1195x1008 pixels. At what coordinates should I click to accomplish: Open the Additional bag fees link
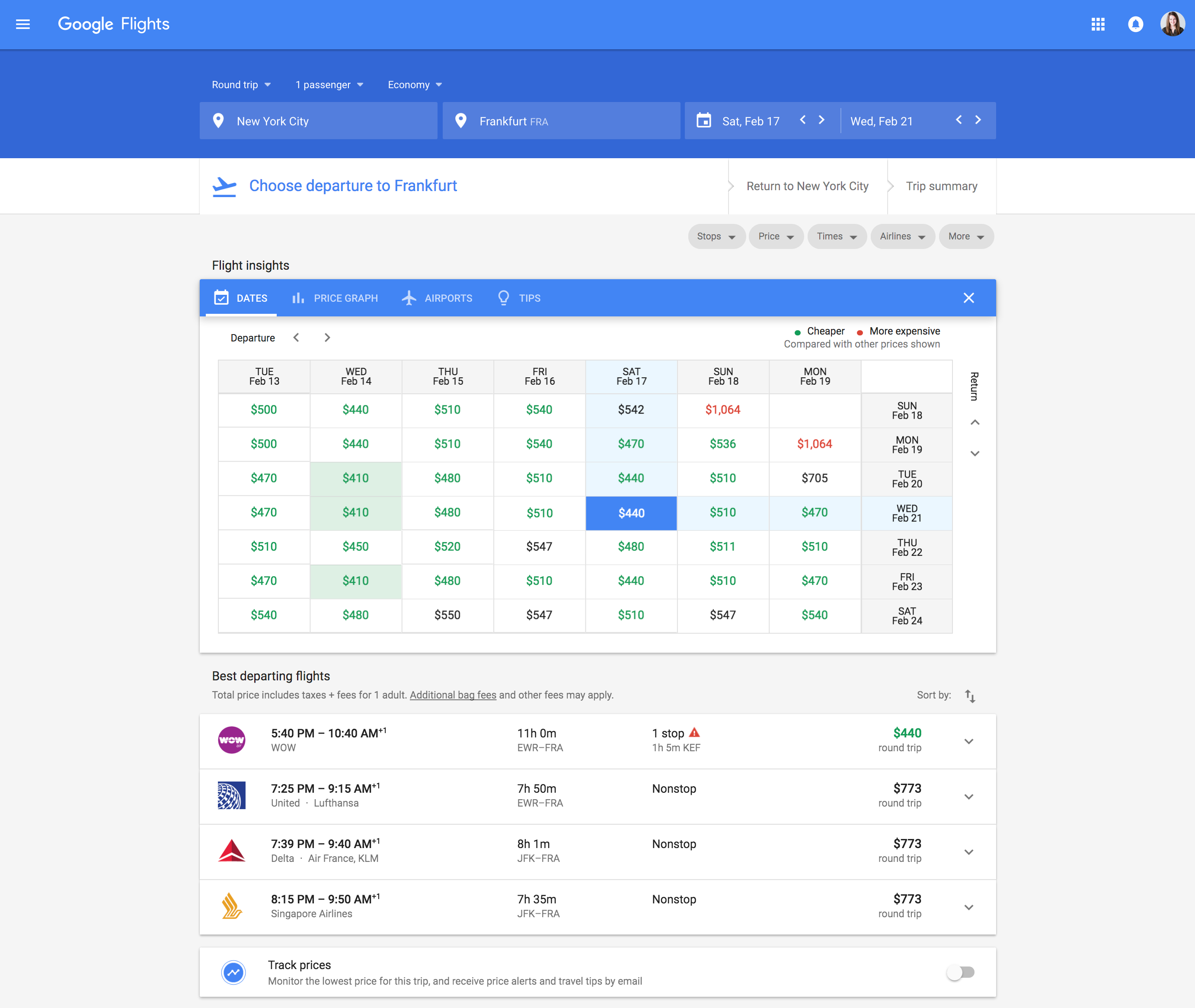(x=453, y=695)
